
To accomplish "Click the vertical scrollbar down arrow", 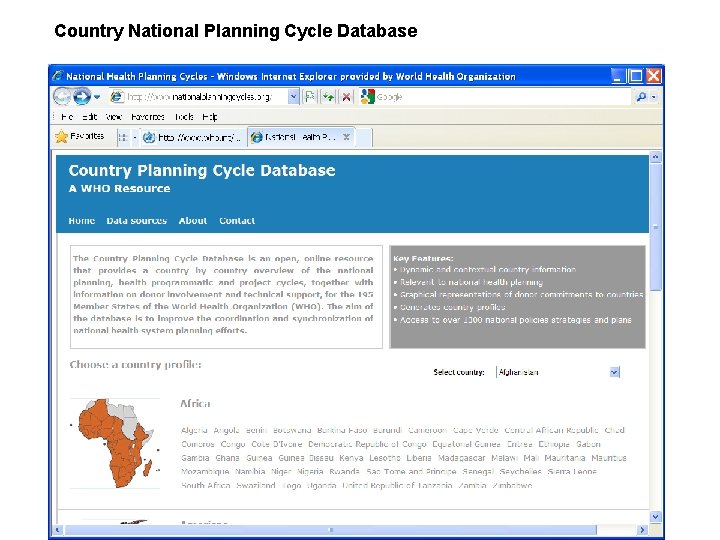I will (655, 517).
